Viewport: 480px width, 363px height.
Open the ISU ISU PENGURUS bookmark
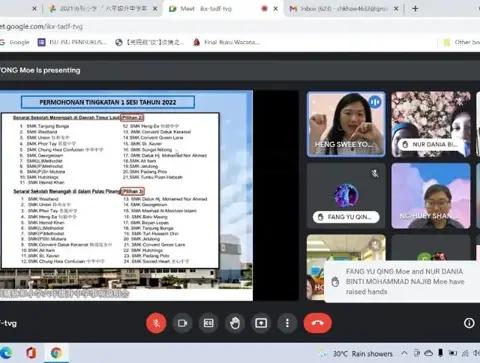pos(73,42)
